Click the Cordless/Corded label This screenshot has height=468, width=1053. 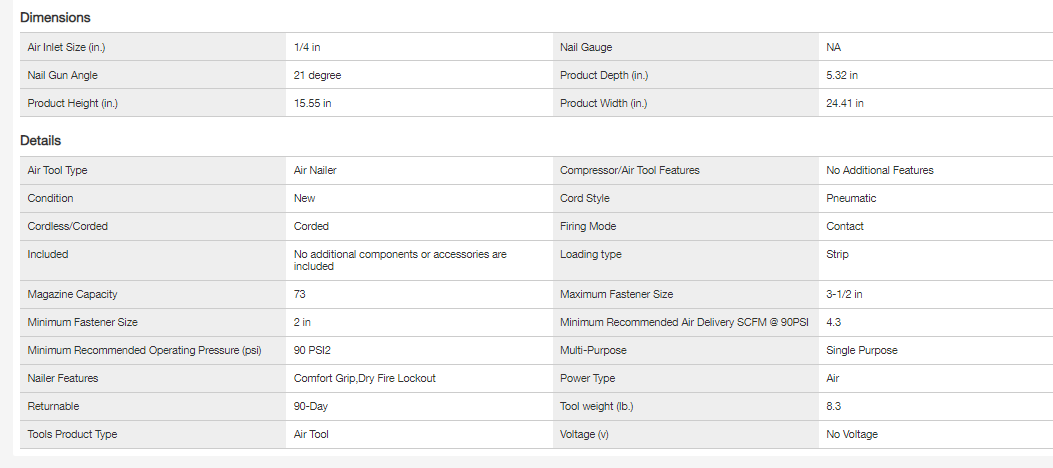[x=68, y=226]
